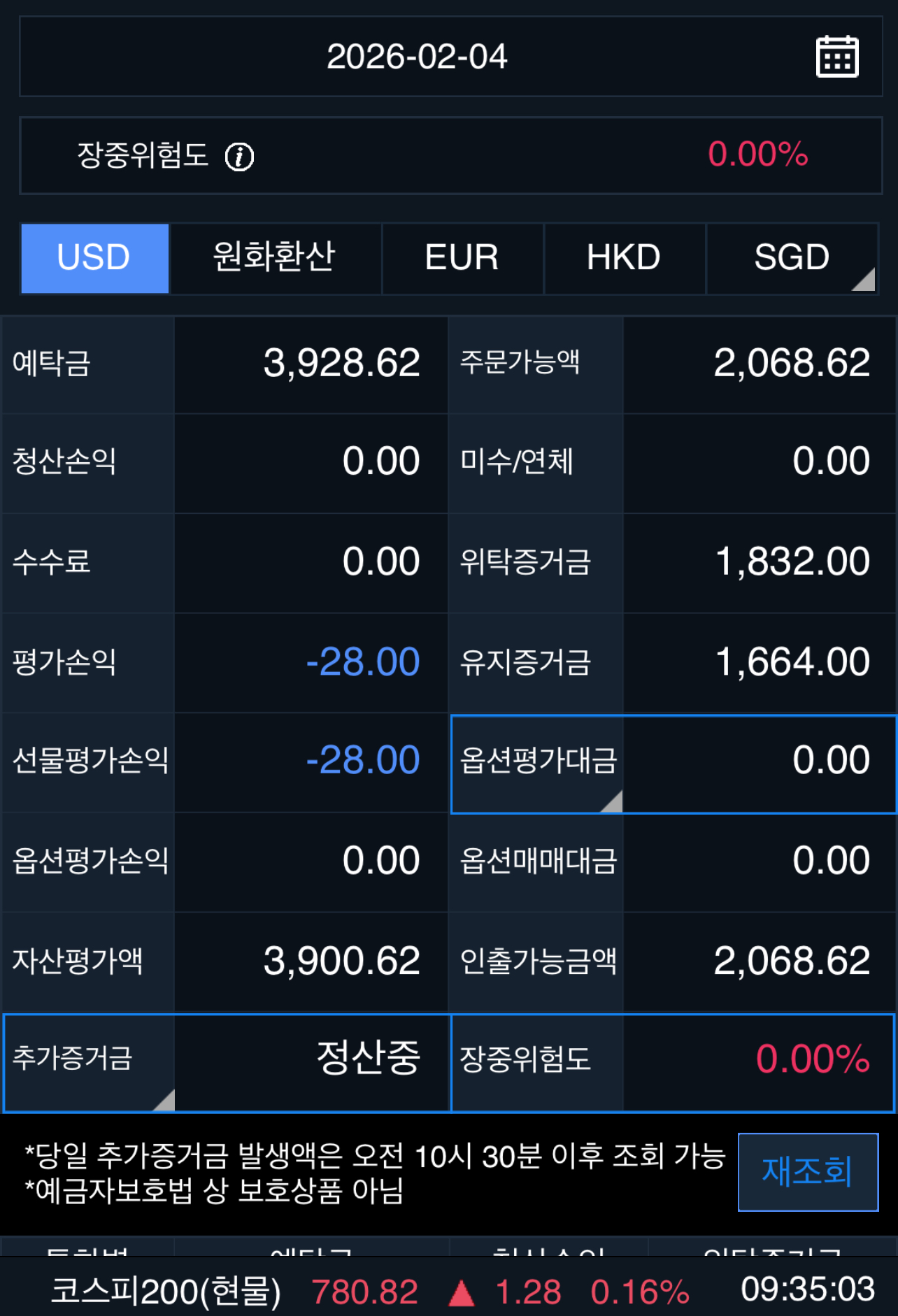
Task: Click the 주문가능액 value cell
Action: tap(792, 364)
